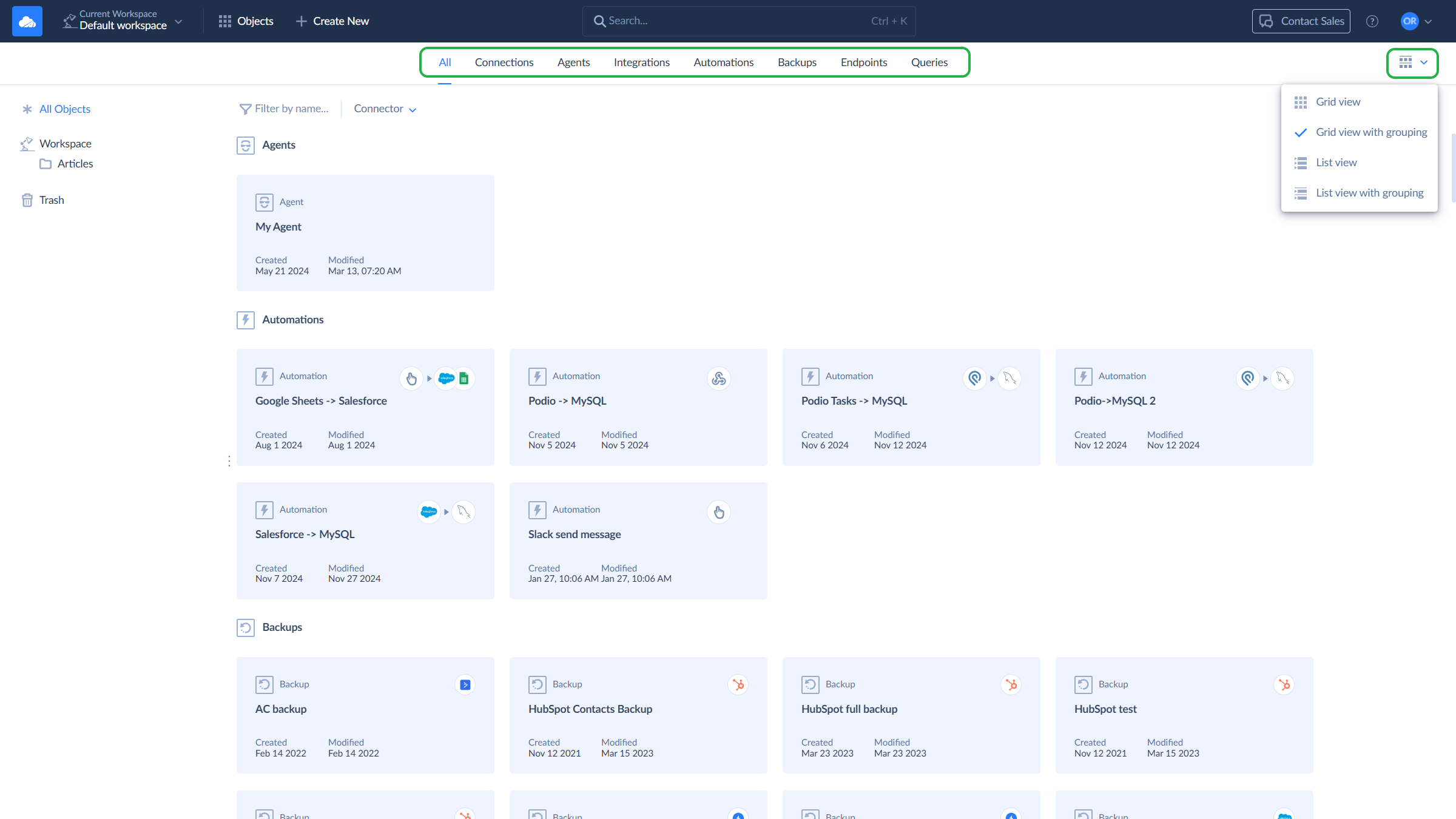The image size is (1456, 819).
Task: Click the Backups section header icon
Action: pos(246,628)
